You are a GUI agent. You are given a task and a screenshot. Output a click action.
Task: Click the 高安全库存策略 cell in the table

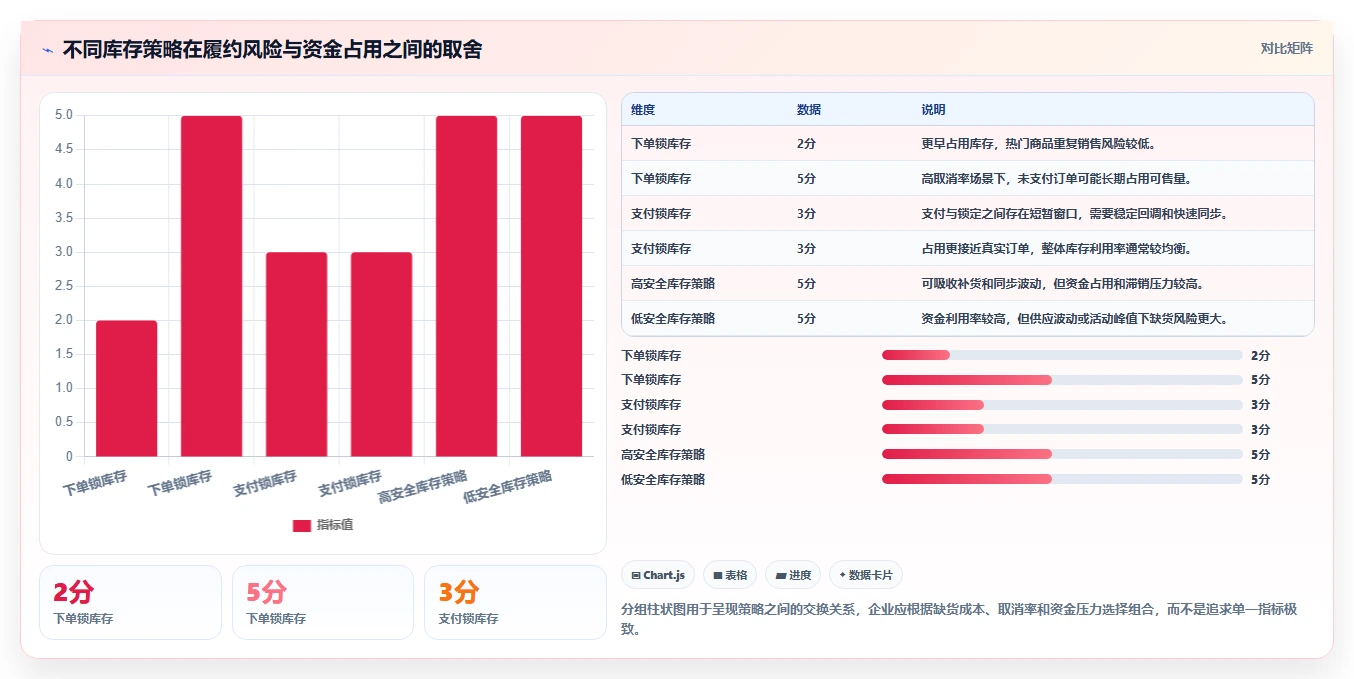pos(673,284)
